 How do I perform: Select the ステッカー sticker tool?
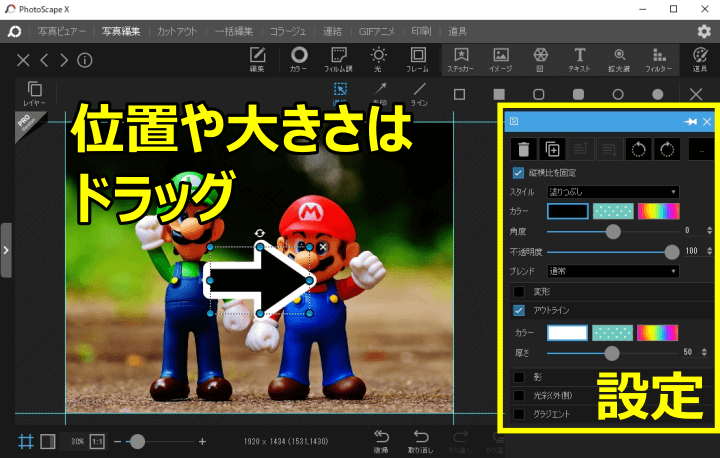[461, 60]
